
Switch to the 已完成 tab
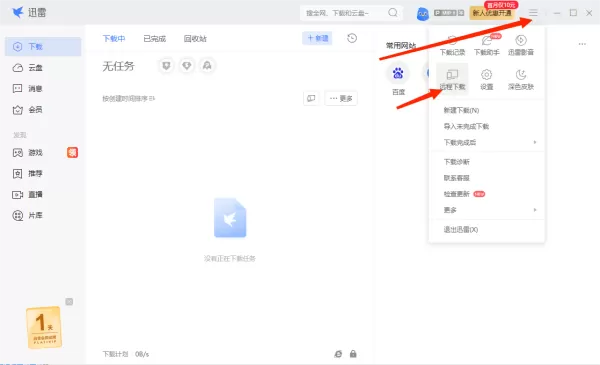coord(155,39)
